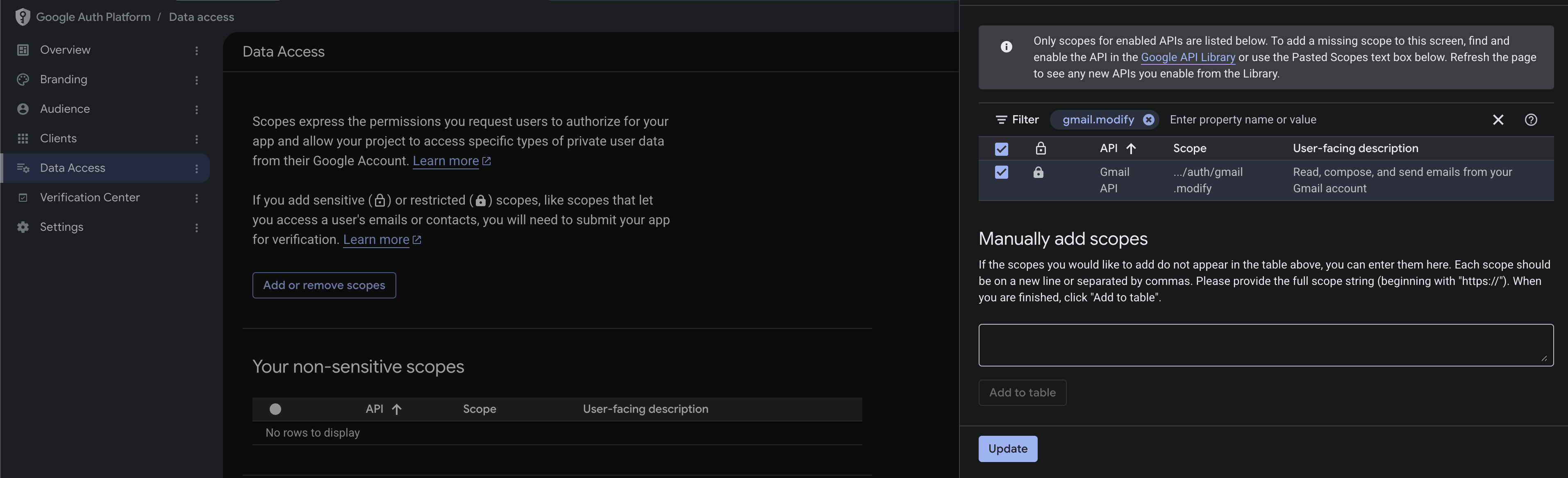Uncheck the Gmail API gmail.modify scope checkbox
This screenshot has width=1568, height=478.
coord(1001,172)
